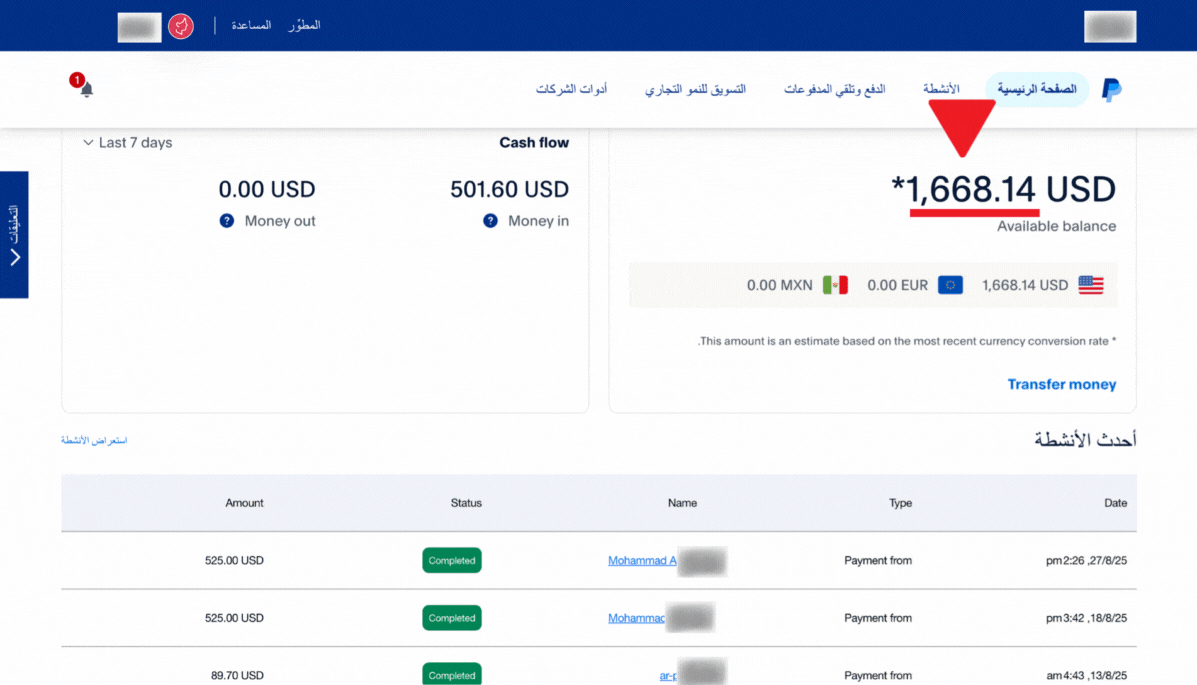The height and width of the screenshot is (685, 1197).
Task: Open الصفحة الرئيسية tab
Action: tap(1036, 90)
